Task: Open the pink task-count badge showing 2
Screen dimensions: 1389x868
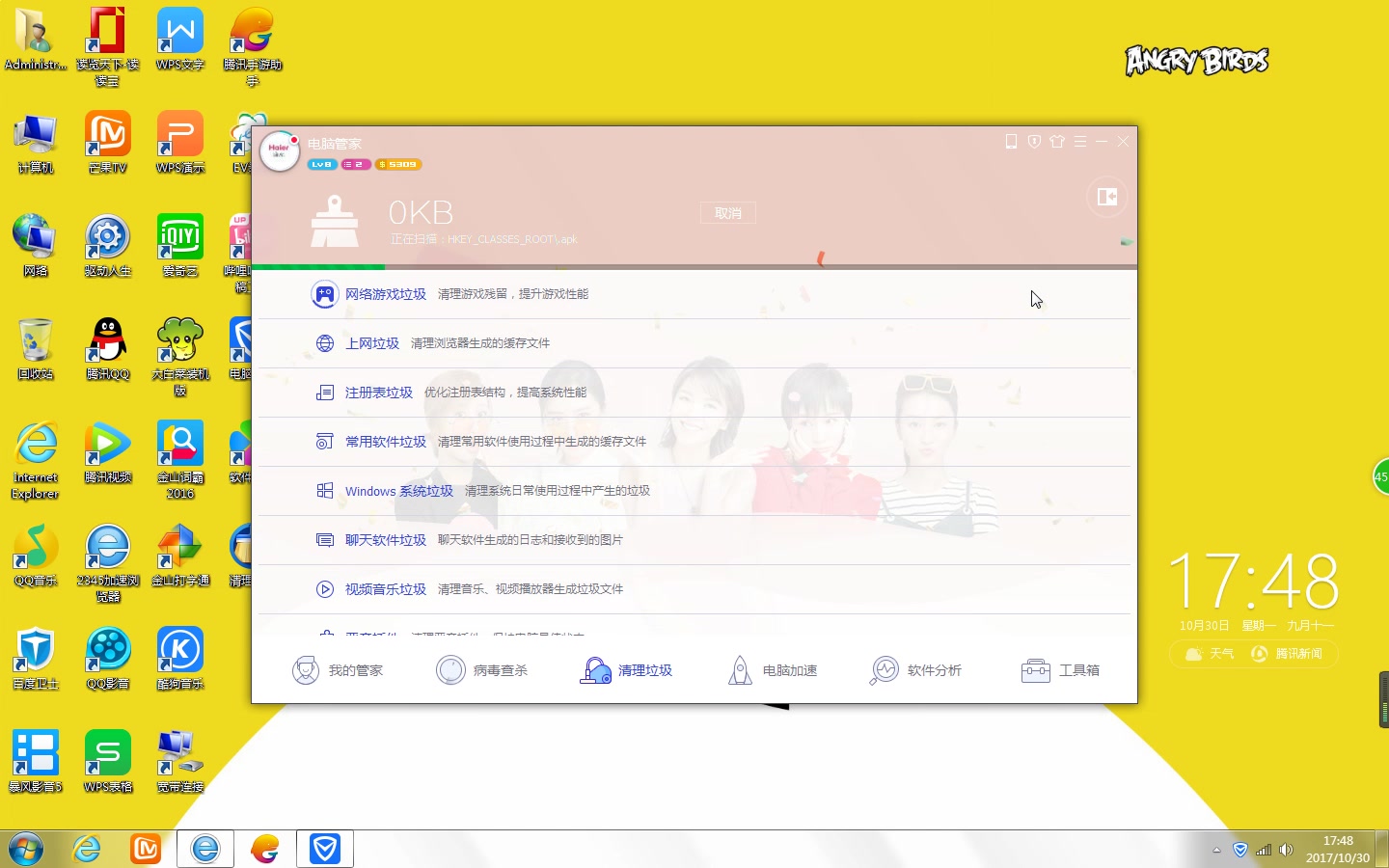Action: 355,165
